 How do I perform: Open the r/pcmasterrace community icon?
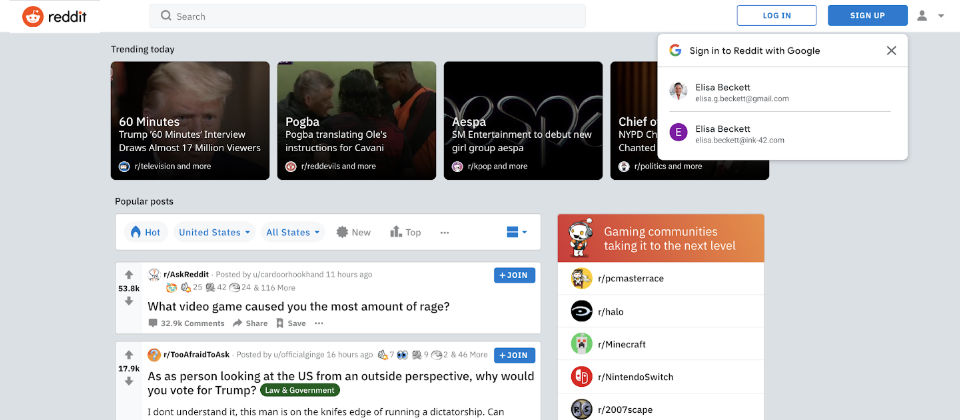click(581, 278)
